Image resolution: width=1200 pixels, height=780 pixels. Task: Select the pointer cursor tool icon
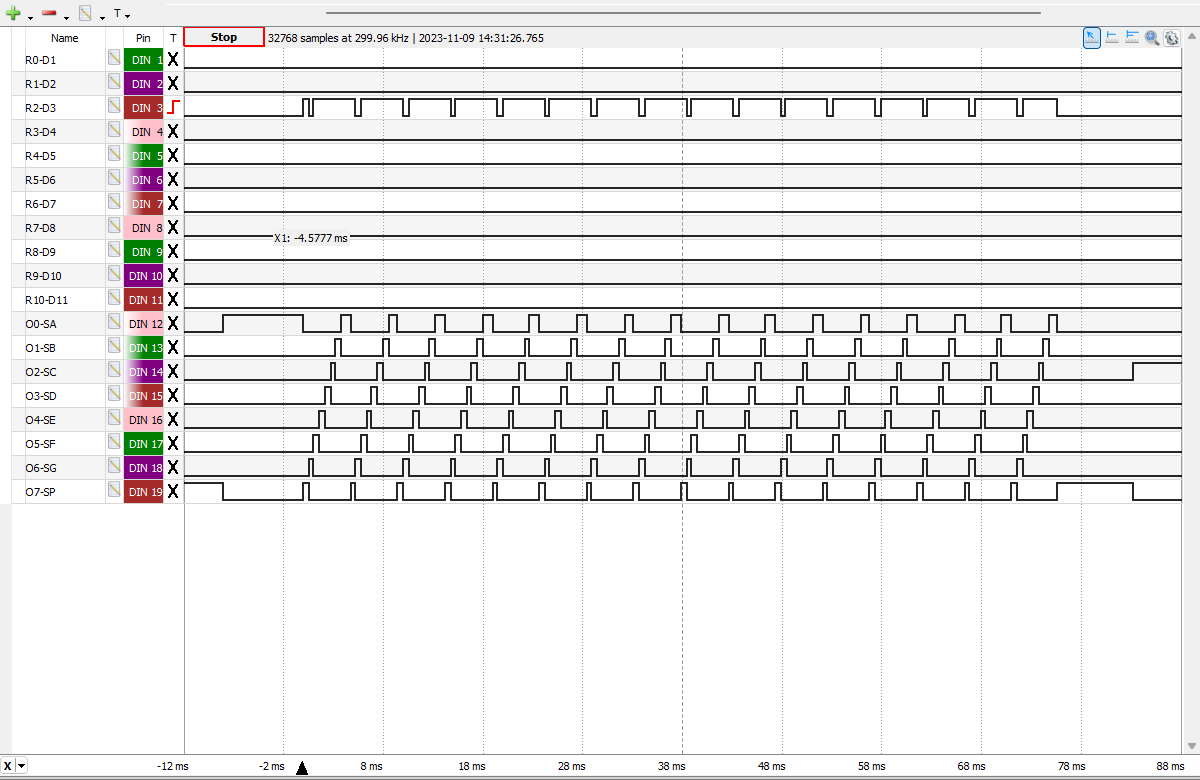1092,37
